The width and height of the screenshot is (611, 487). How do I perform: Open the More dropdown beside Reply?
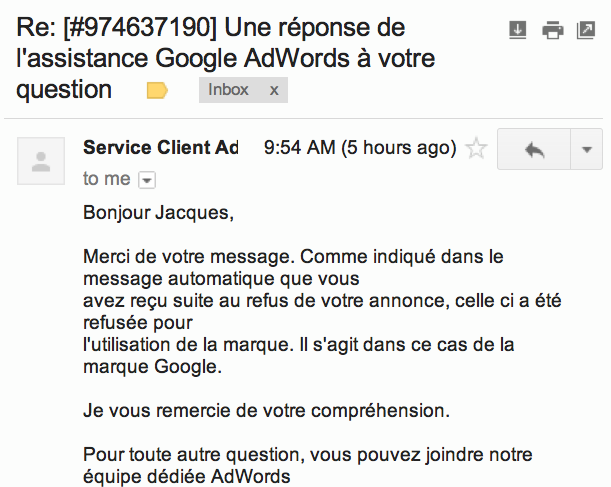point(586,149)
